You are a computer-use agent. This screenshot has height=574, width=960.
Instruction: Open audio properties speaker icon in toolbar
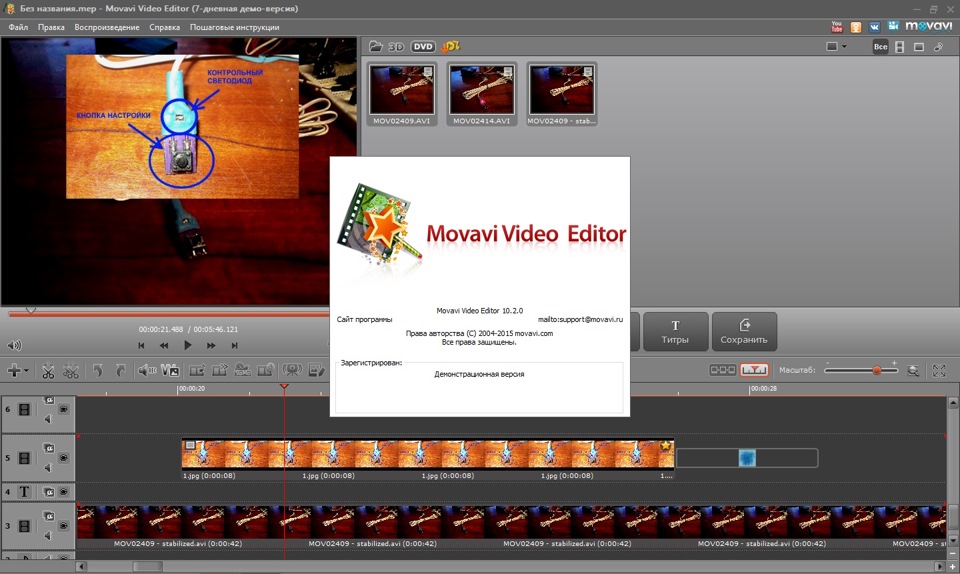pos(146,370)
